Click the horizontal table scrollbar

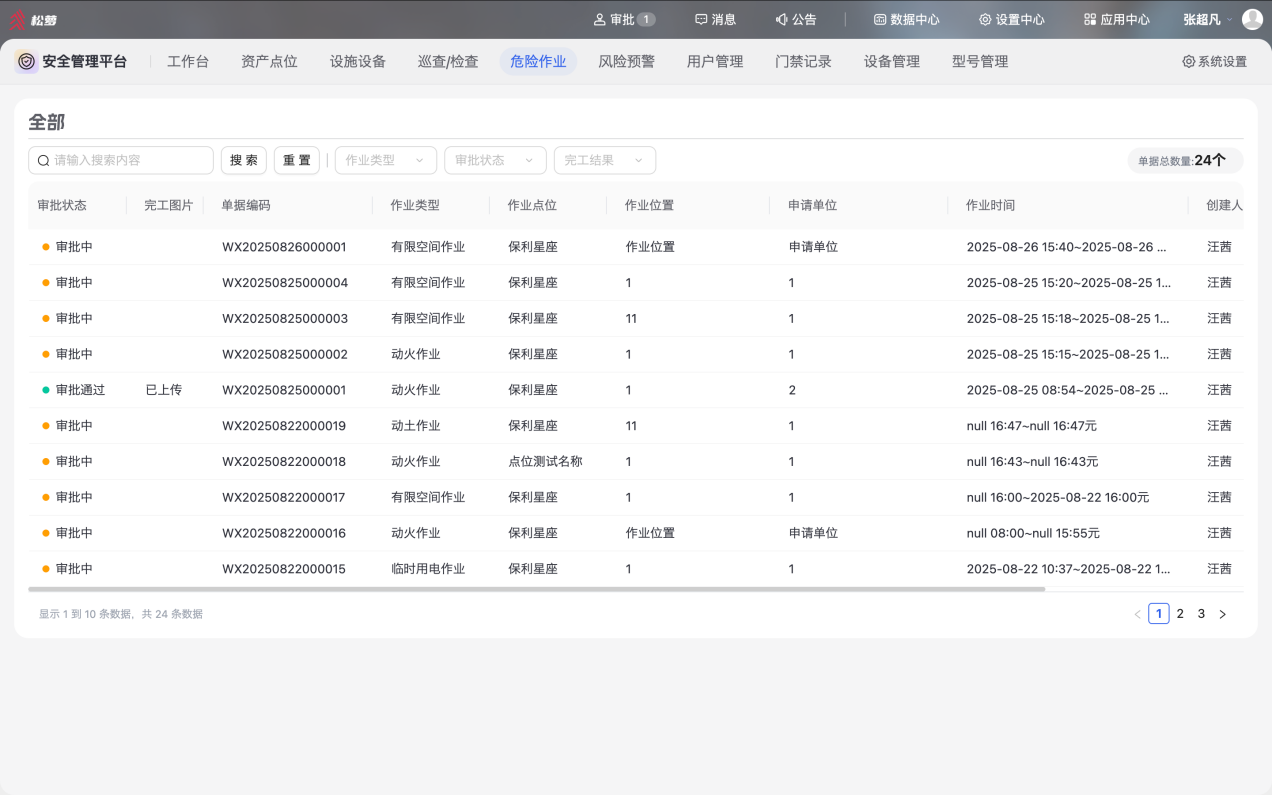tap(536, 589)
